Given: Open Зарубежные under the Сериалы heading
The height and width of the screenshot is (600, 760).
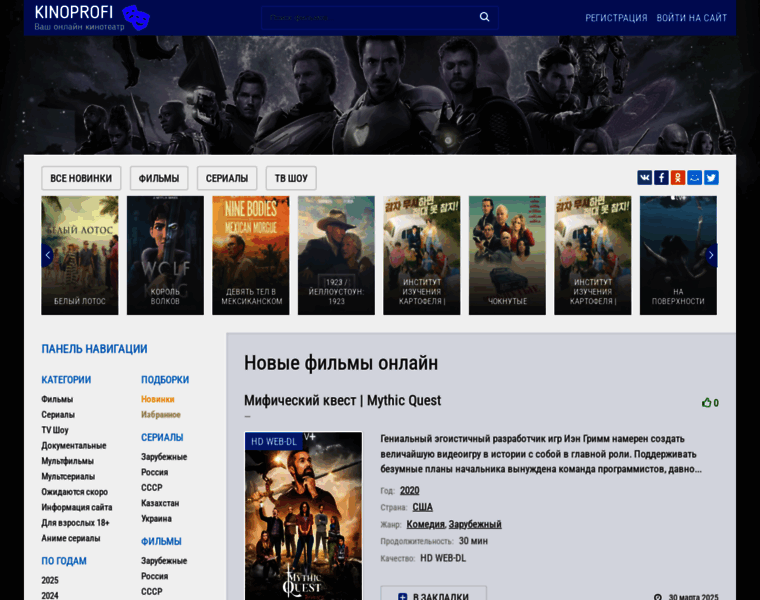Looking at the screenshot, I should [164, 457].
